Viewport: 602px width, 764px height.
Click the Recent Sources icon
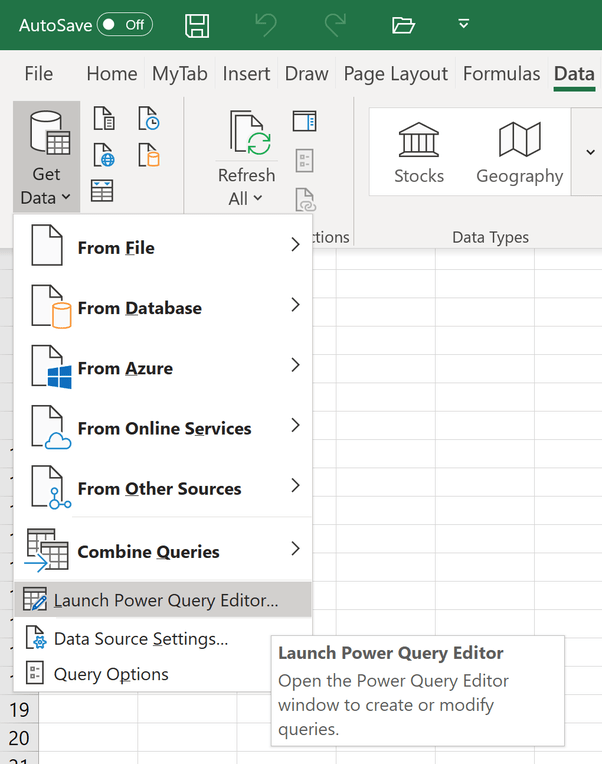(x=149, y=118)
